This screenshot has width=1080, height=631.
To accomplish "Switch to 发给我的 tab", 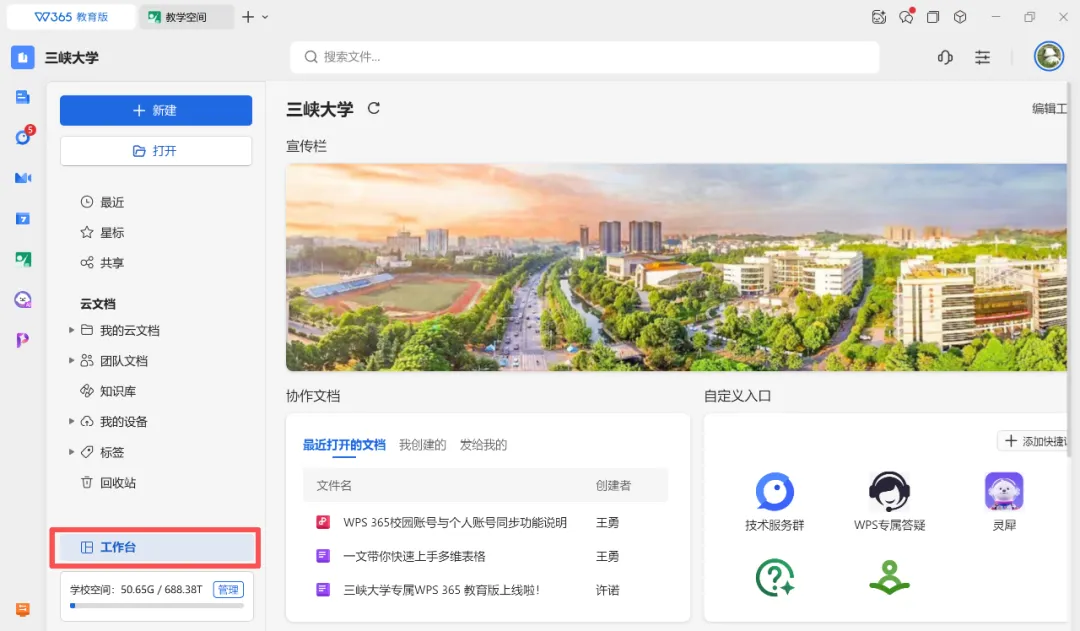I will (x=483, y=445).
